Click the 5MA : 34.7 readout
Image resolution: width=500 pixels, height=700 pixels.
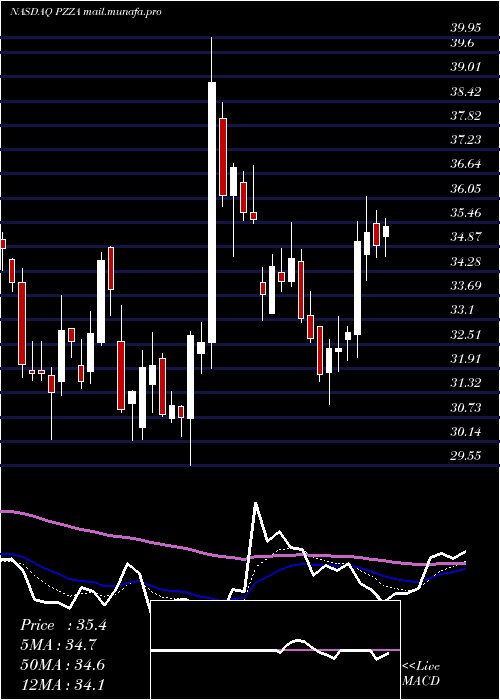(x=58, y=645)
